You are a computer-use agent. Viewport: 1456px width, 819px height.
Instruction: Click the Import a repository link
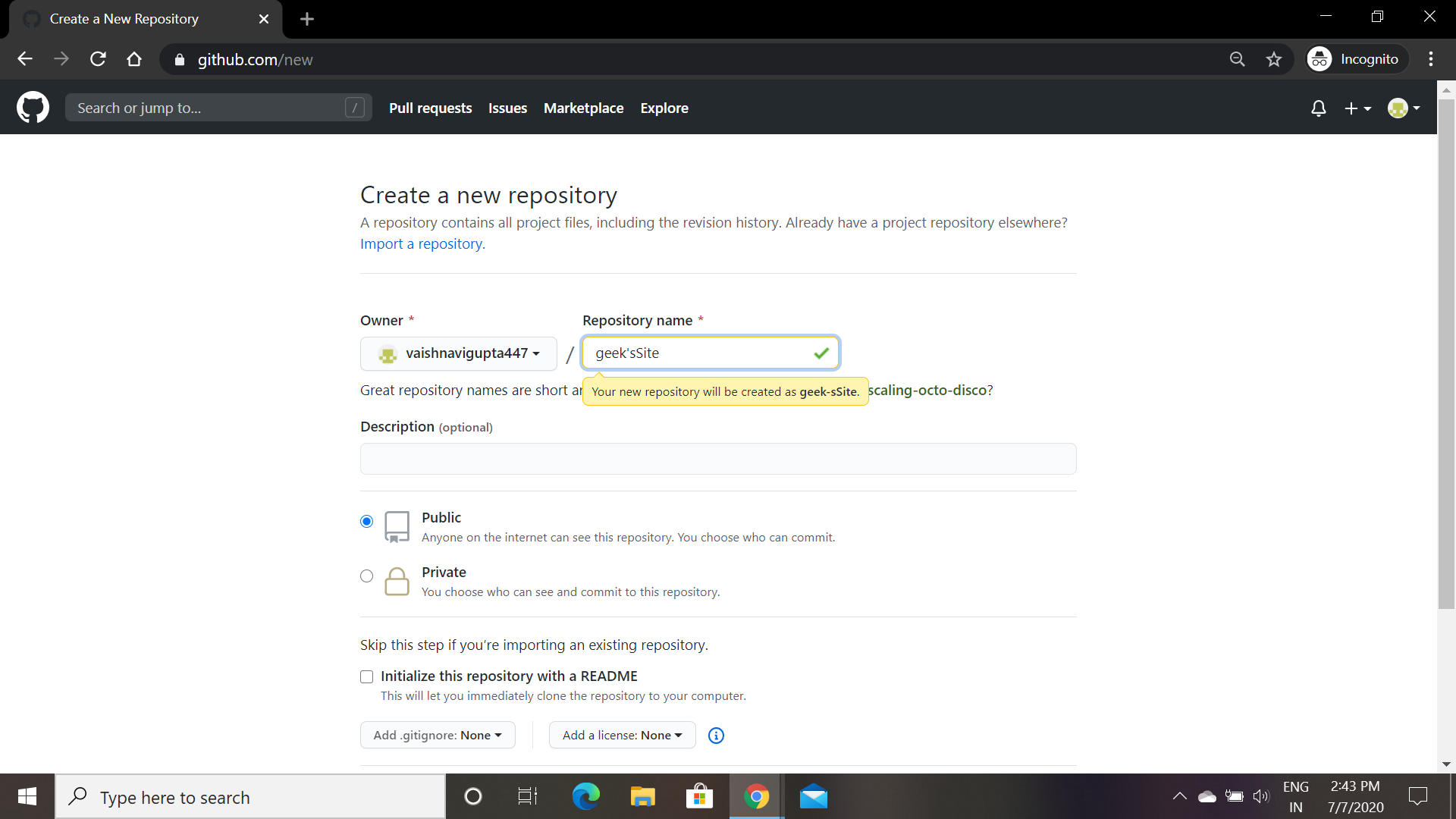[422, 244]
